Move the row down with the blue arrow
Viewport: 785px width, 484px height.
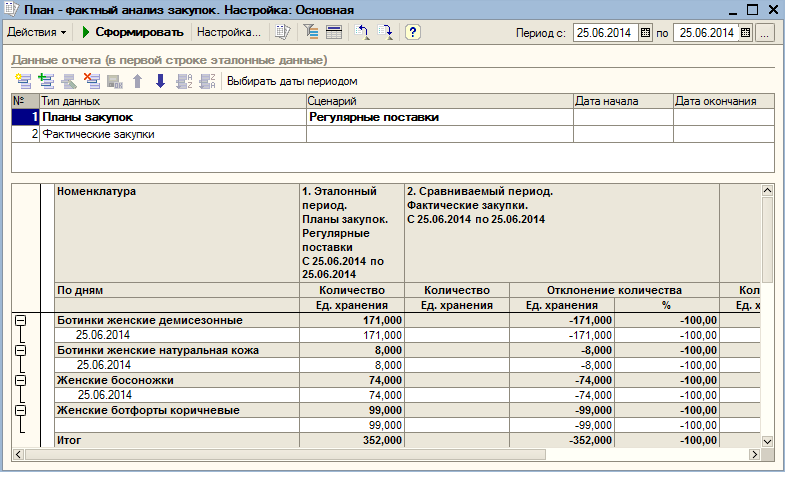pyautogui.click(x=160, y=81)
